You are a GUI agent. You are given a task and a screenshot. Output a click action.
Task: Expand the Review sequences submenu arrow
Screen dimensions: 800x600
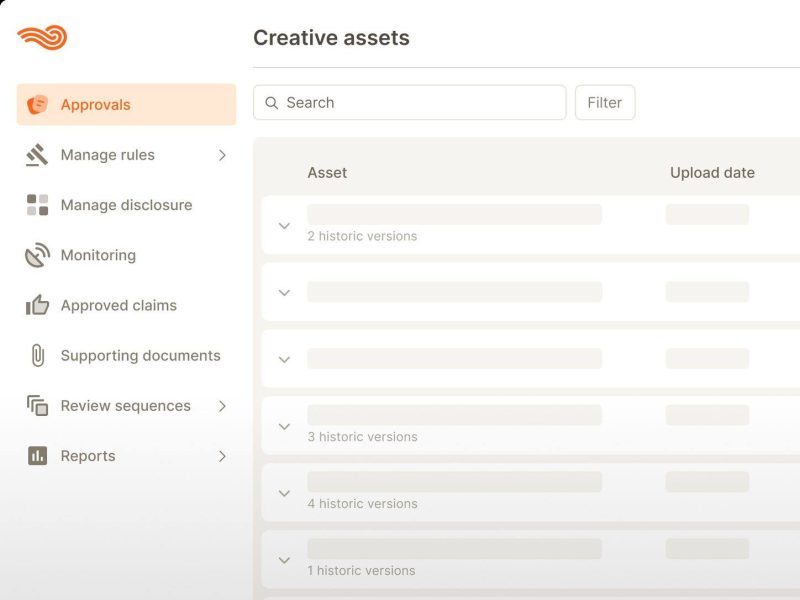(222, 406)
